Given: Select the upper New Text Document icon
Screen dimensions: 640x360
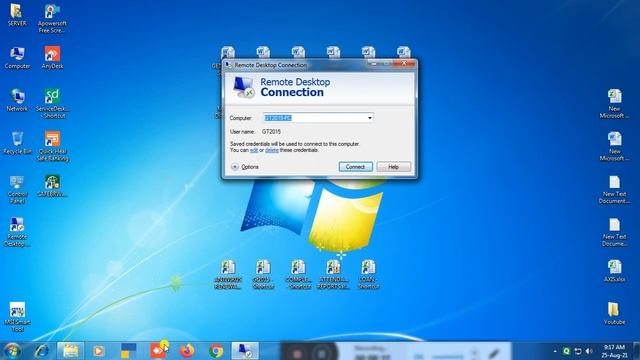Looking at the screenshot, I should (x=614, y=190).
